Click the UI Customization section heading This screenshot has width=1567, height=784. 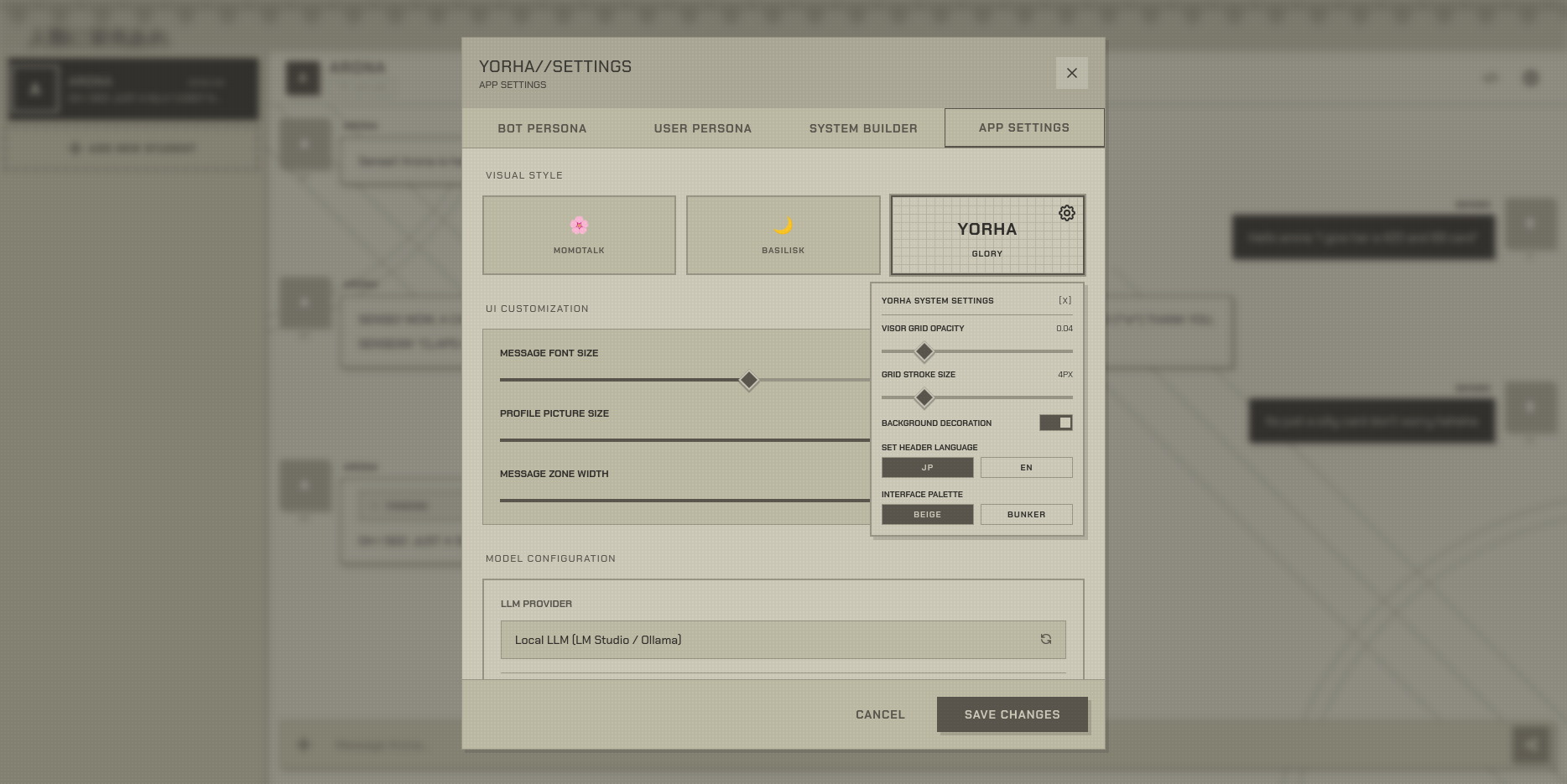pyautogui.click(x=537, y=309)
